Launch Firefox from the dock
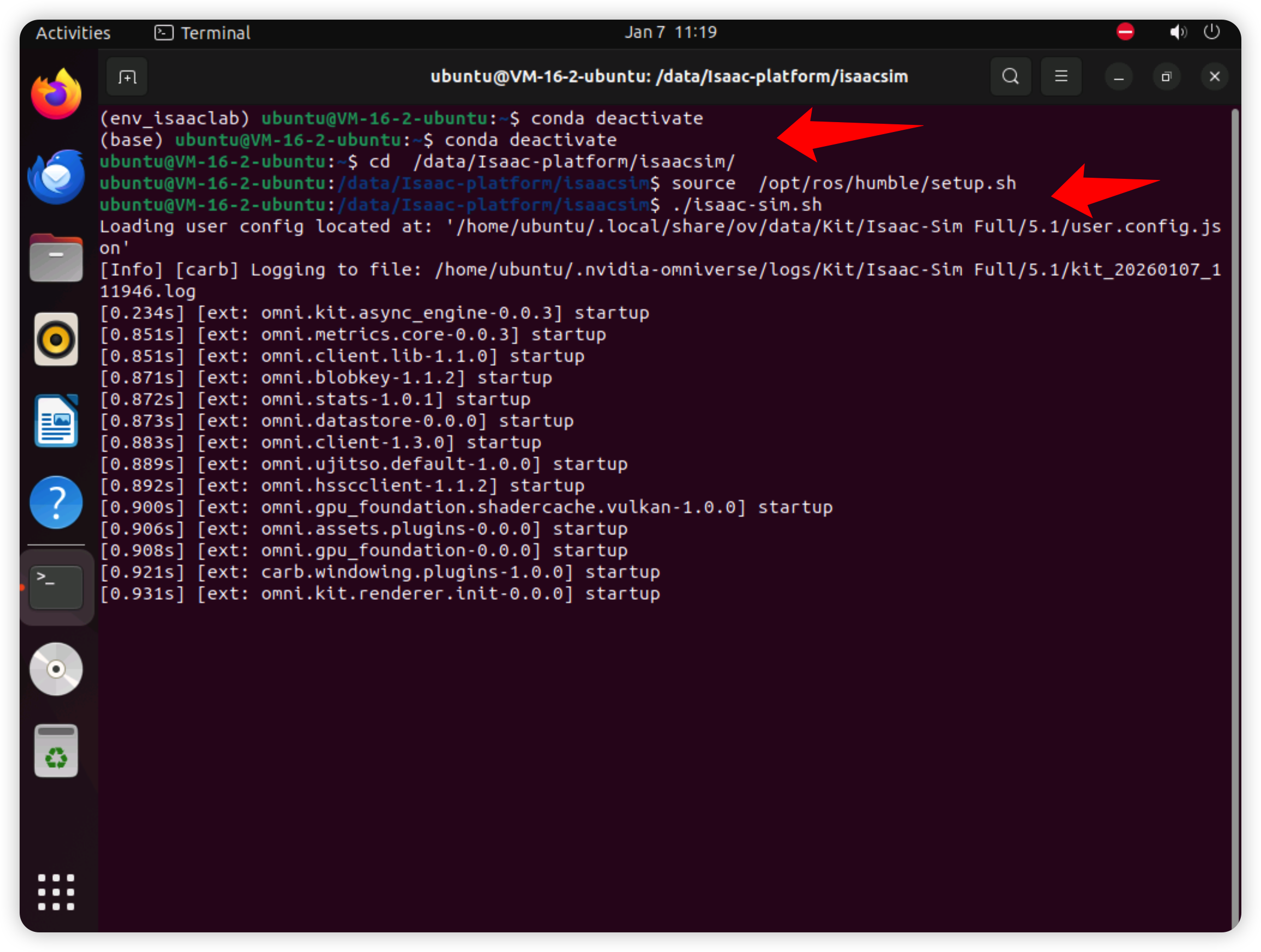1261x952 pixels. click(x=56, y=94)
